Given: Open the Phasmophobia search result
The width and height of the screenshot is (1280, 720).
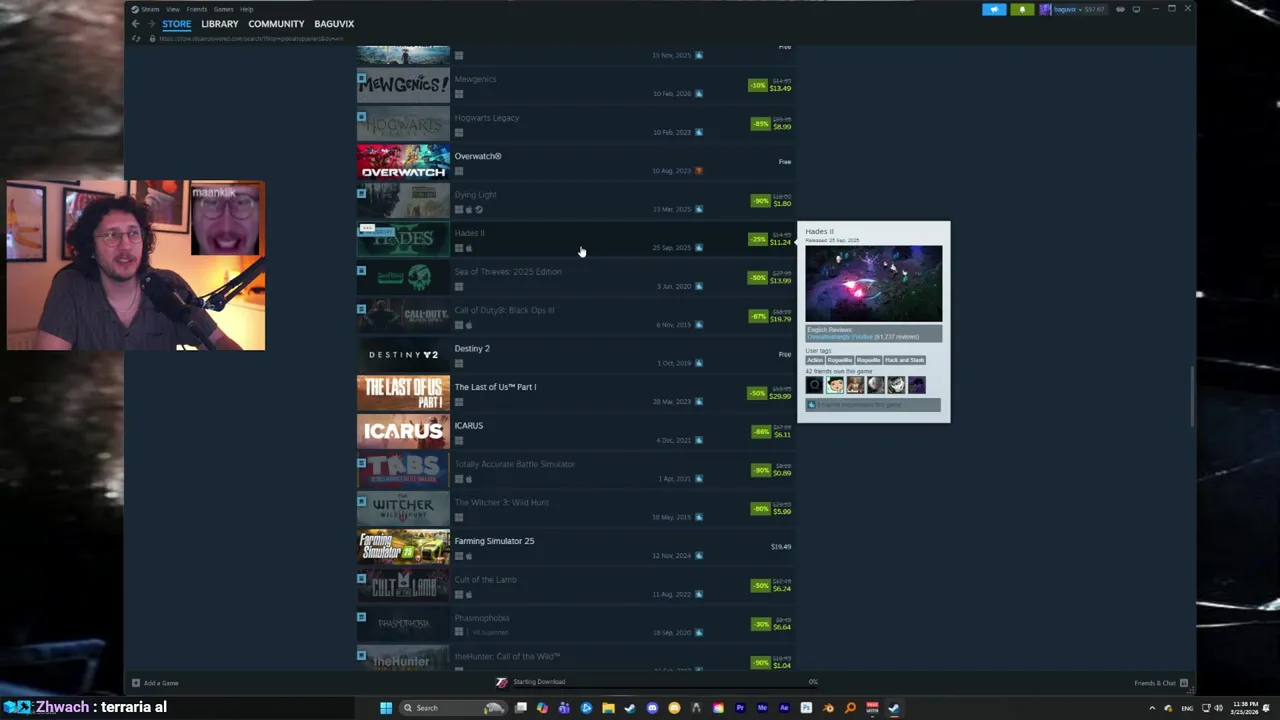Looking at the screenshot, I should 576,624.
